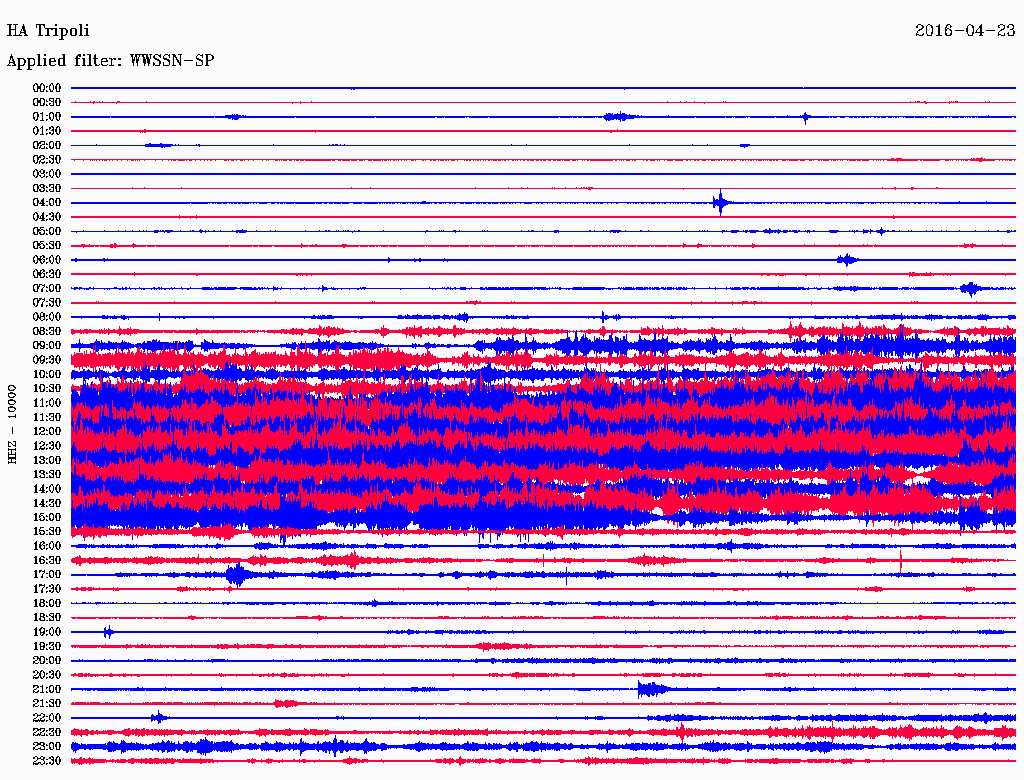Select the 20:30 time label

[47, 675]
